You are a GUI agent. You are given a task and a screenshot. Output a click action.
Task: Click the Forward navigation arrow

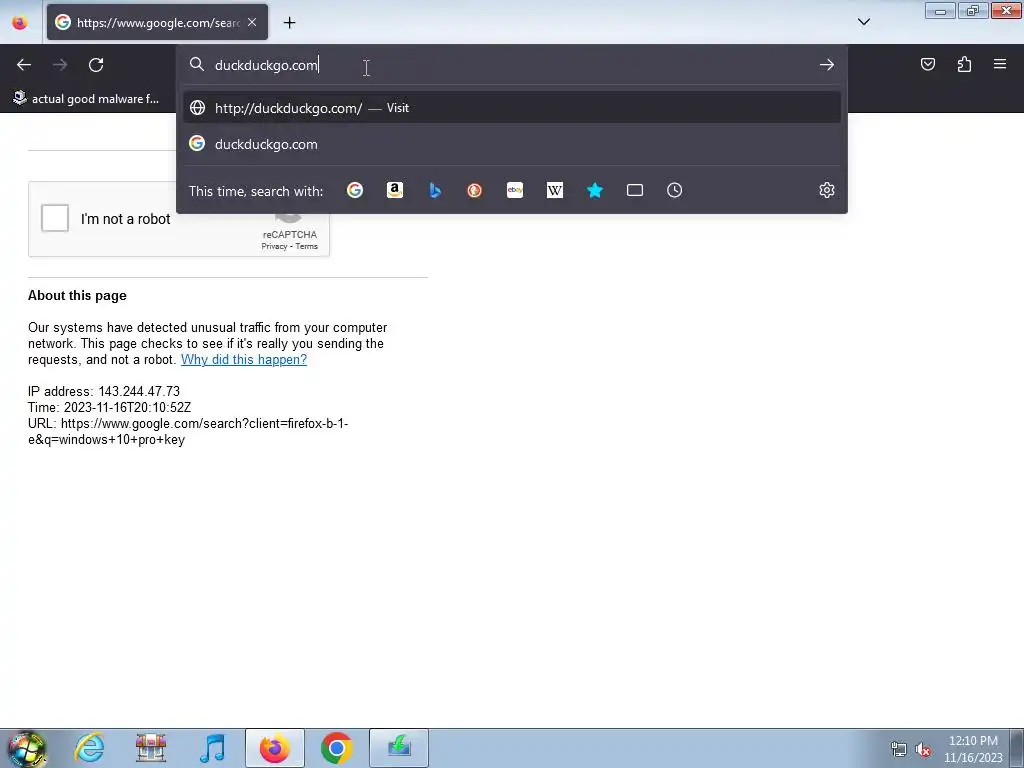pyautogui.click(x=60, y=65)
